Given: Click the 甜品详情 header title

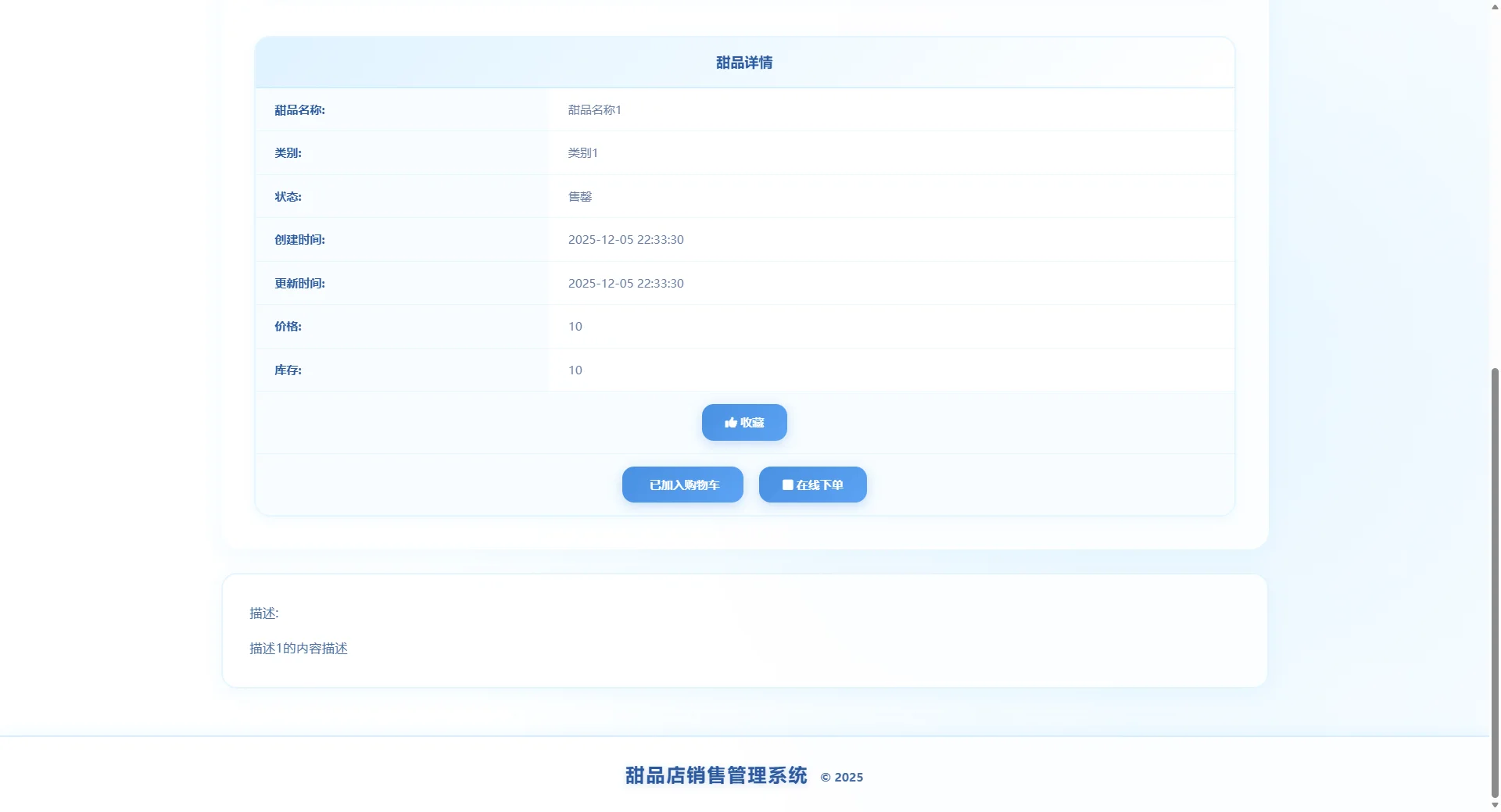Looking at the screenshot, I should pyautogui.click(x=743, y=63).
